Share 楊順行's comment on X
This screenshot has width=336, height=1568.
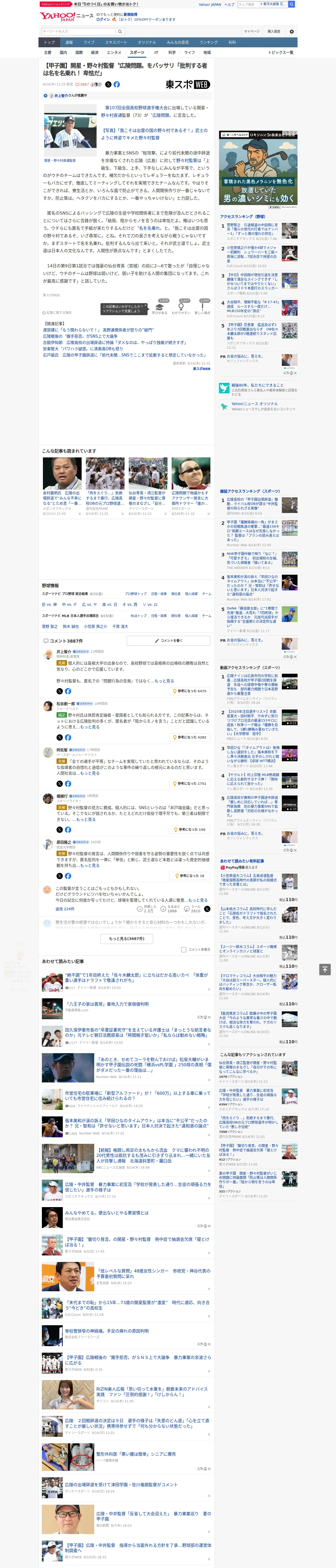(60, 830)
